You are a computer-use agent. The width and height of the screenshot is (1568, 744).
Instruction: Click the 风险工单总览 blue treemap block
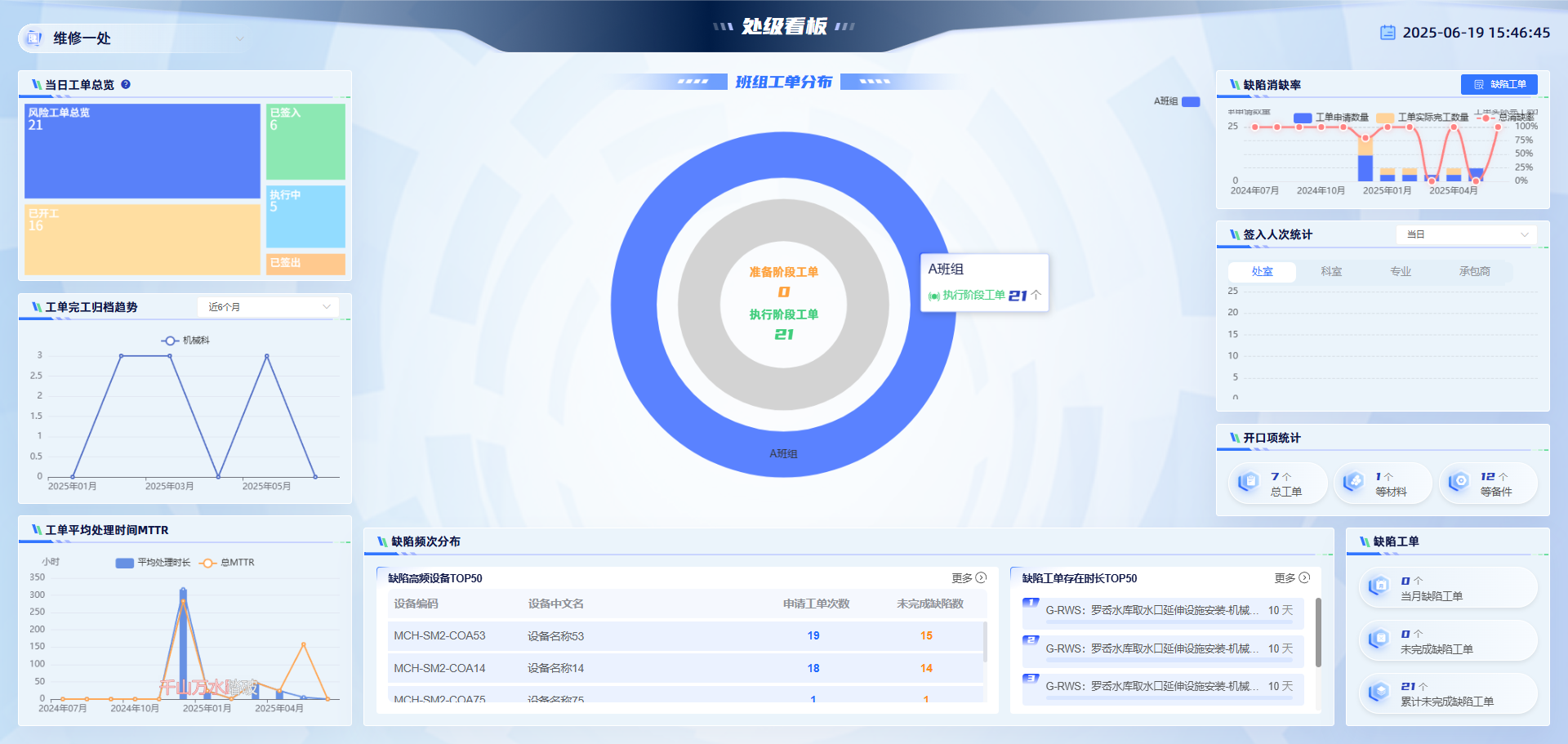pos(142,151)
